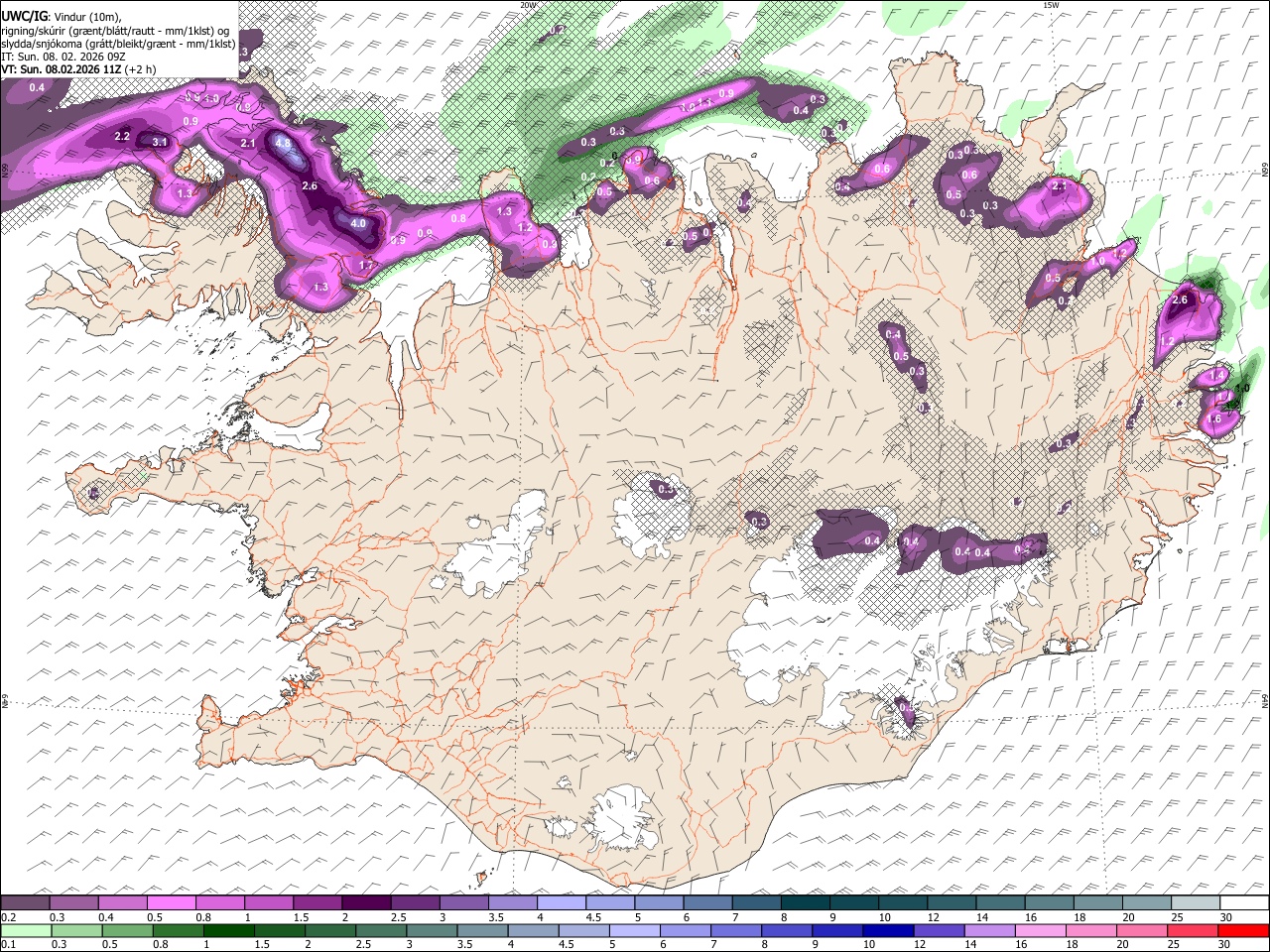Image resolution: width=1270 pixels, height=952 pixels.
Task: Click the '30' label in top legend row
Action: pyautogui.click(x=1226, y=917)
